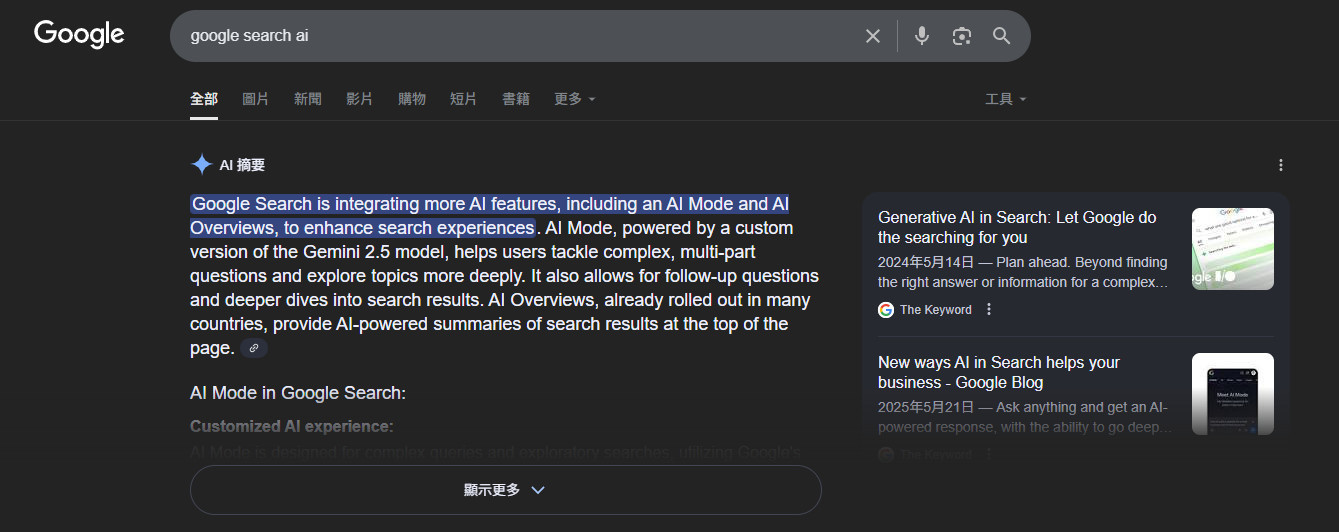The height and width of the screenshot is (532, 1339).
Task: Click the 2025年5月21日 article date text
Action: (925, 407)
